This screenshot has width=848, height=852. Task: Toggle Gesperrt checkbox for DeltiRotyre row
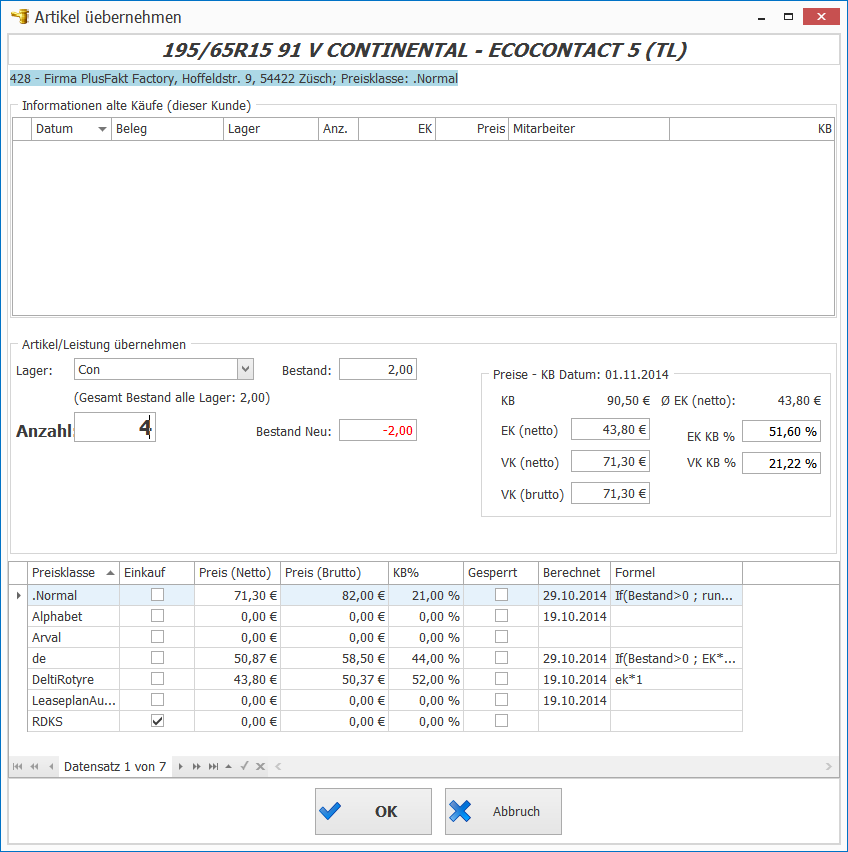point(501,679)
